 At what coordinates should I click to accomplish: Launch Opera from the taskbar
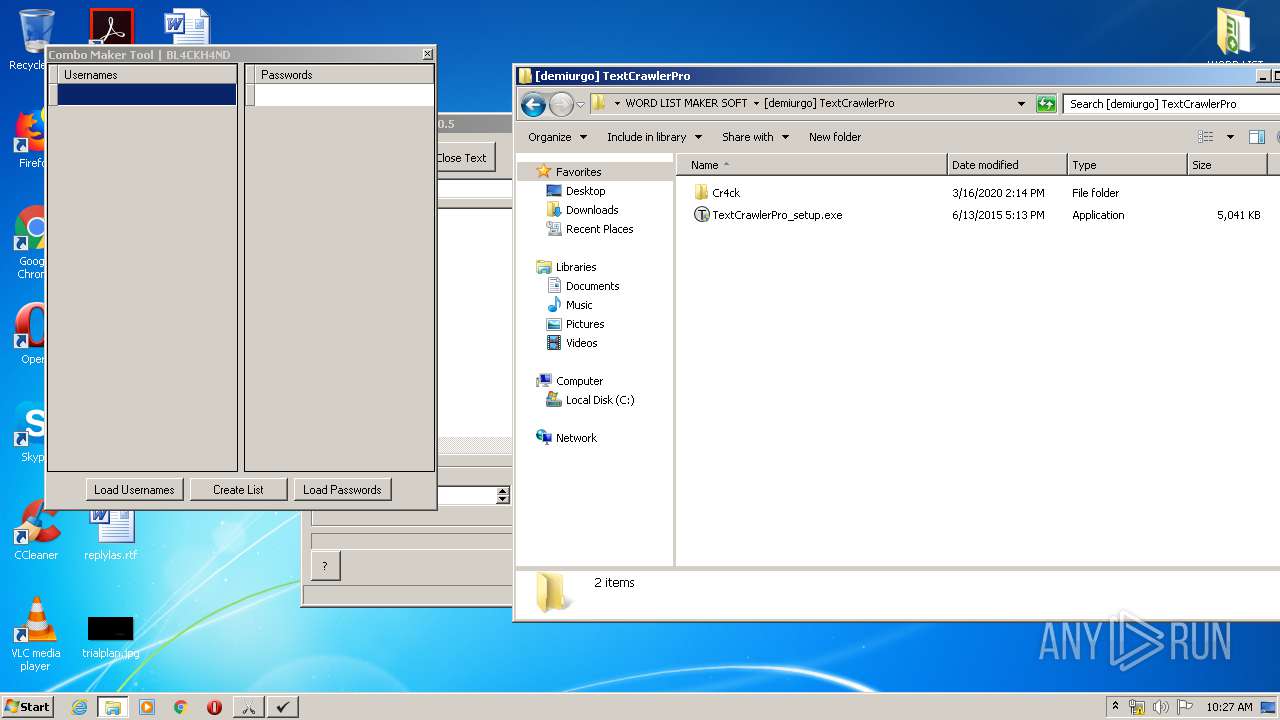coord(214,707)
